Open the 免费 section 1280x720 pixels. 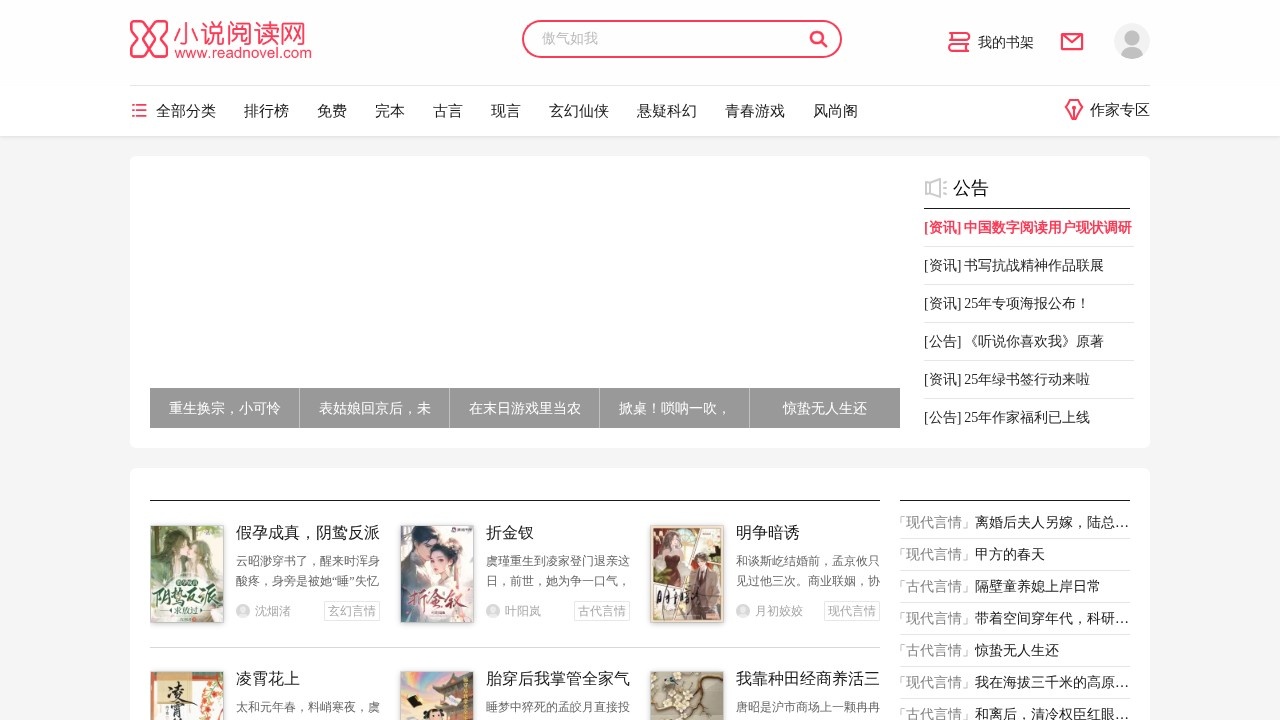pyautogui.click(x=332, y=111)
